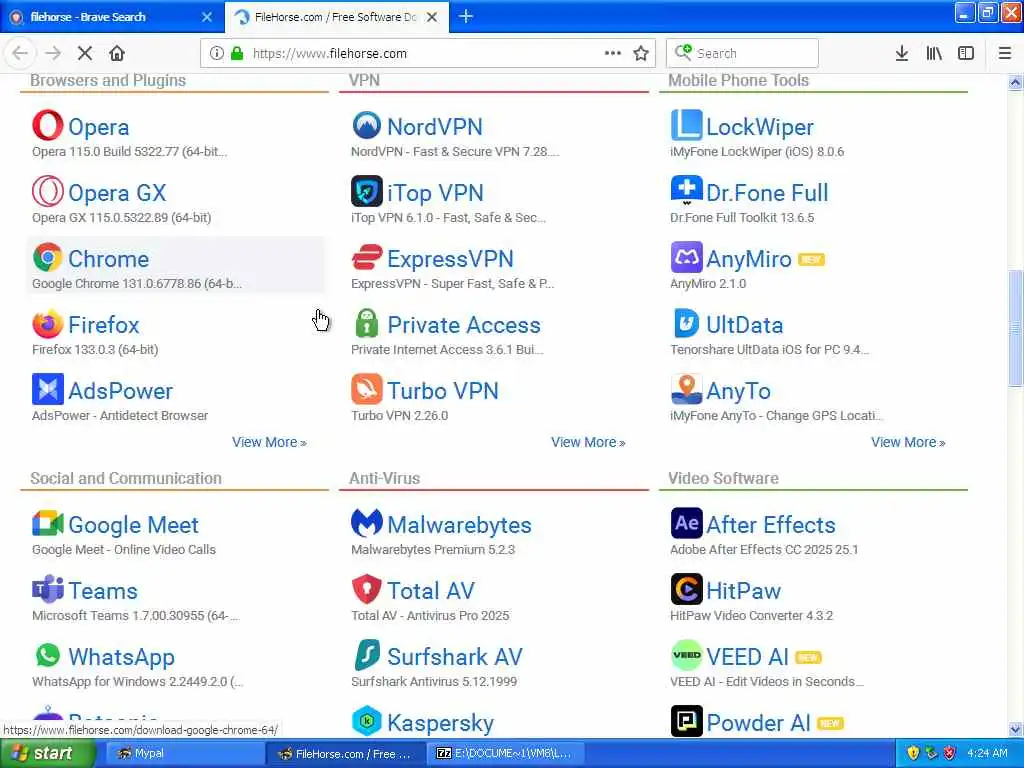Click the Turbo VPN logo icon
Viewport: 1024px width, 768px height.
point(366,389)
